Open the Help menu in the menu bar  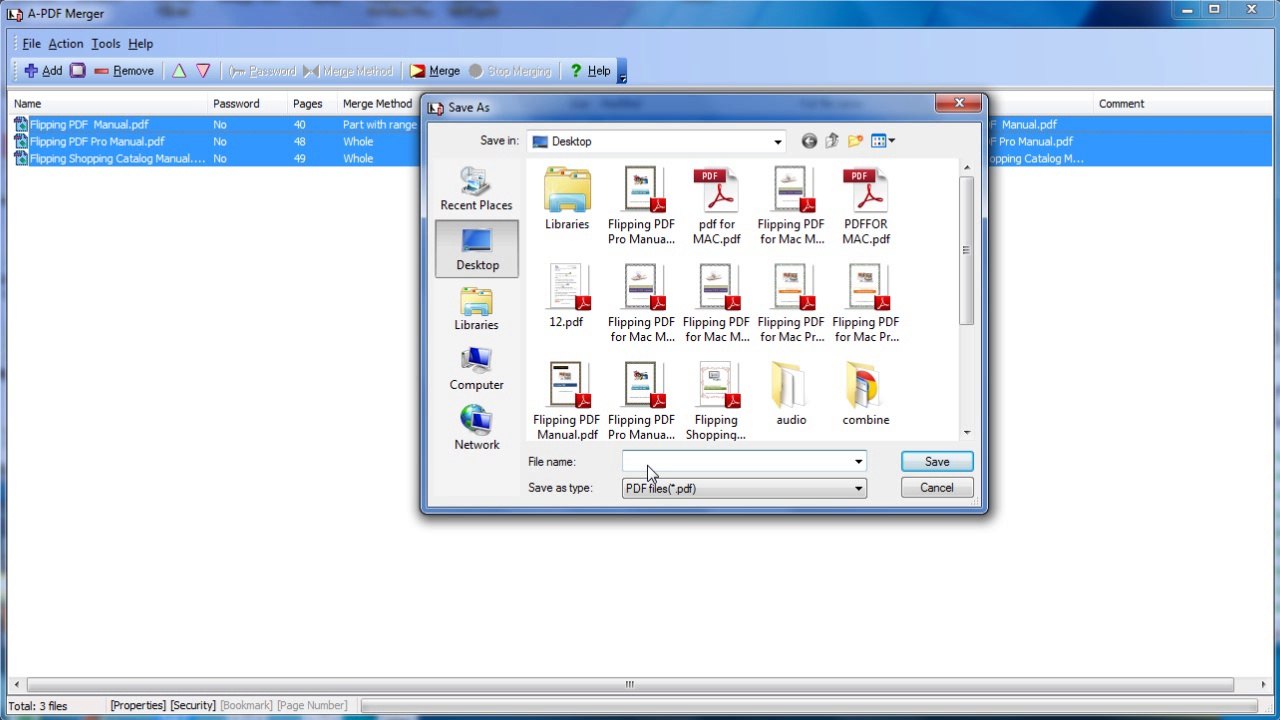tap(141, 44)
